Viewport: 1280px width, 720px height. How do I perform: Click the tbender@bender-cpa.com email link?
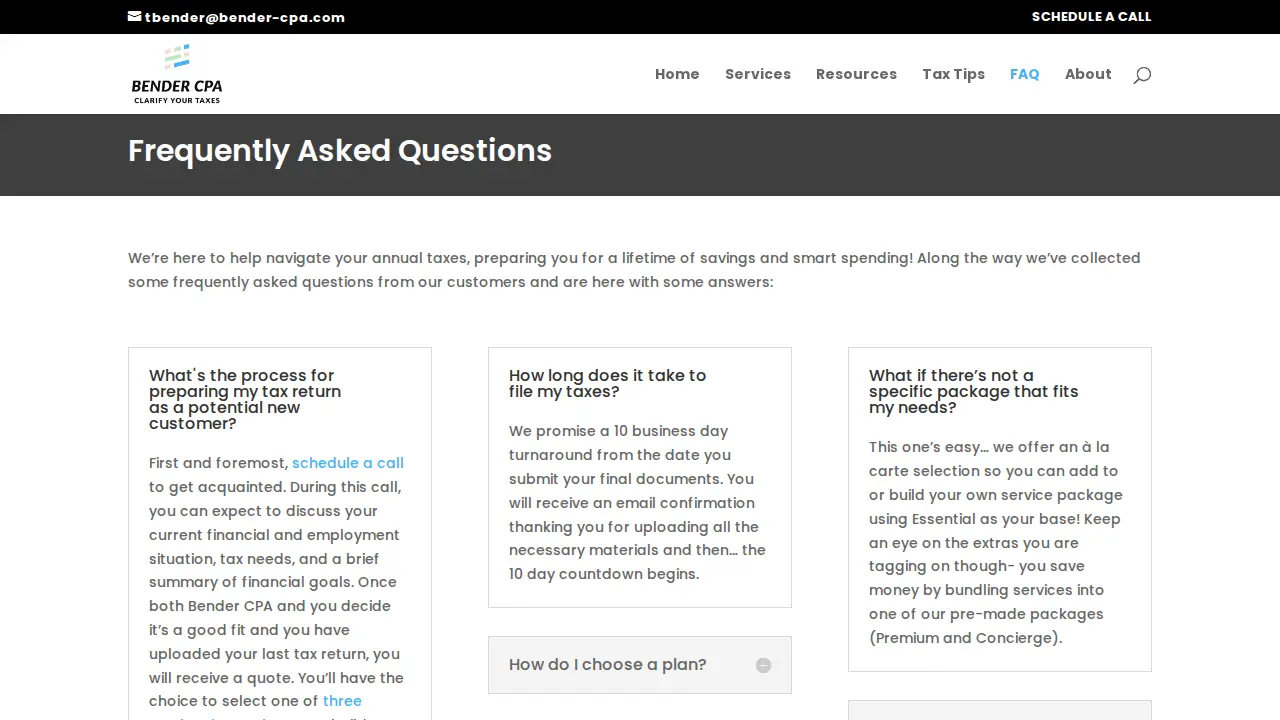tap(244, 17)
